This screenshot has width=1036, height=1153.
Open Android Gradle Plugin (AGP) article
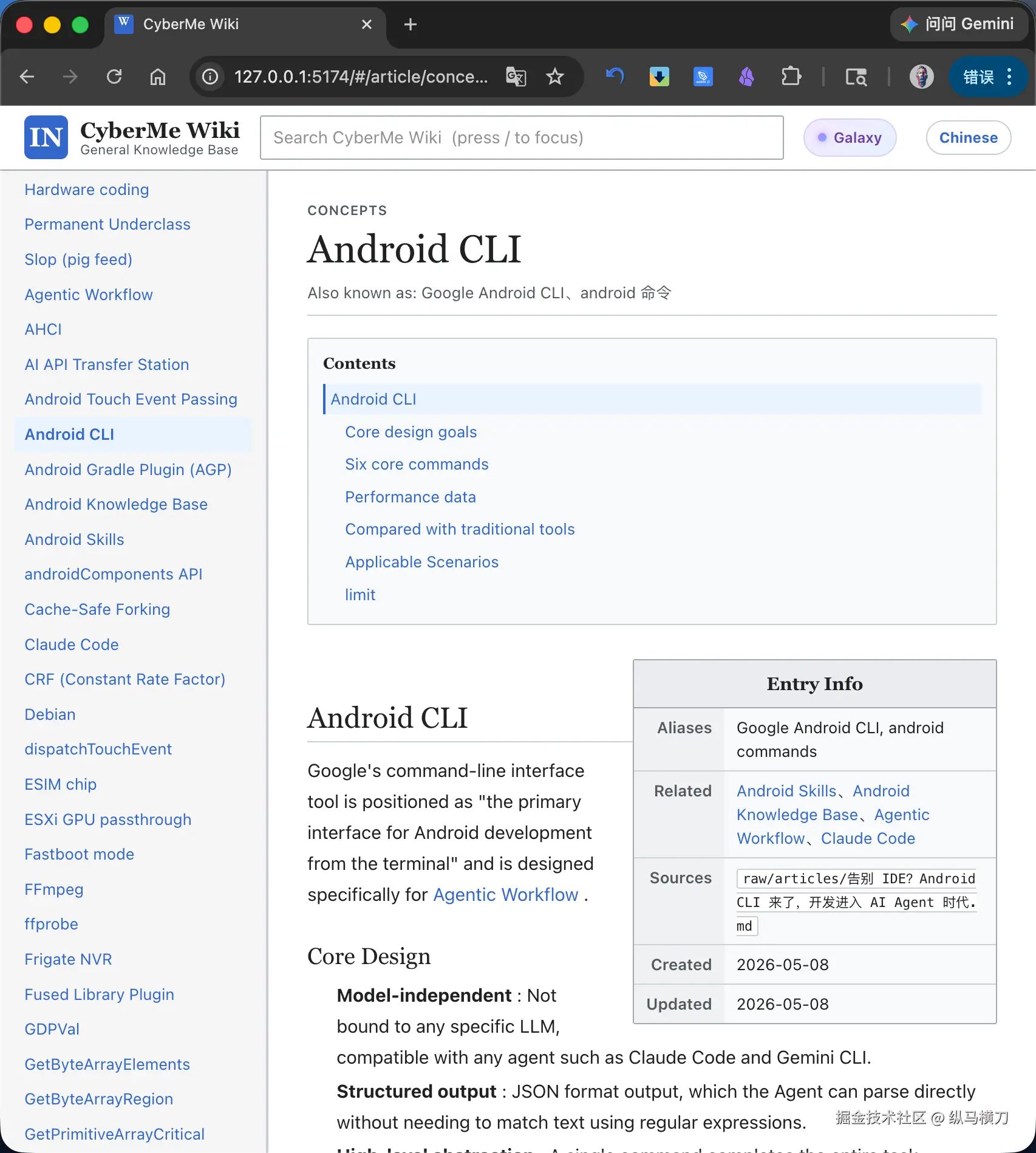[128, 470]
